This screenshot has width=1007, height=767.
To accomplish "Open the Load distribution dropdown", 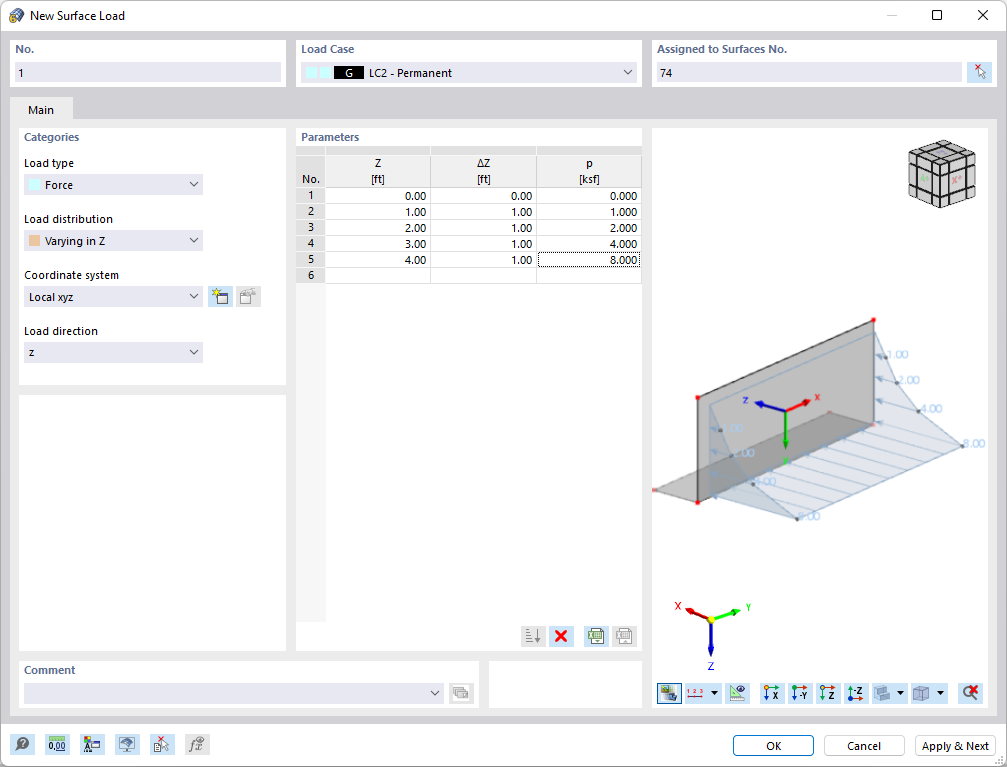I will (x=193, y=240).
